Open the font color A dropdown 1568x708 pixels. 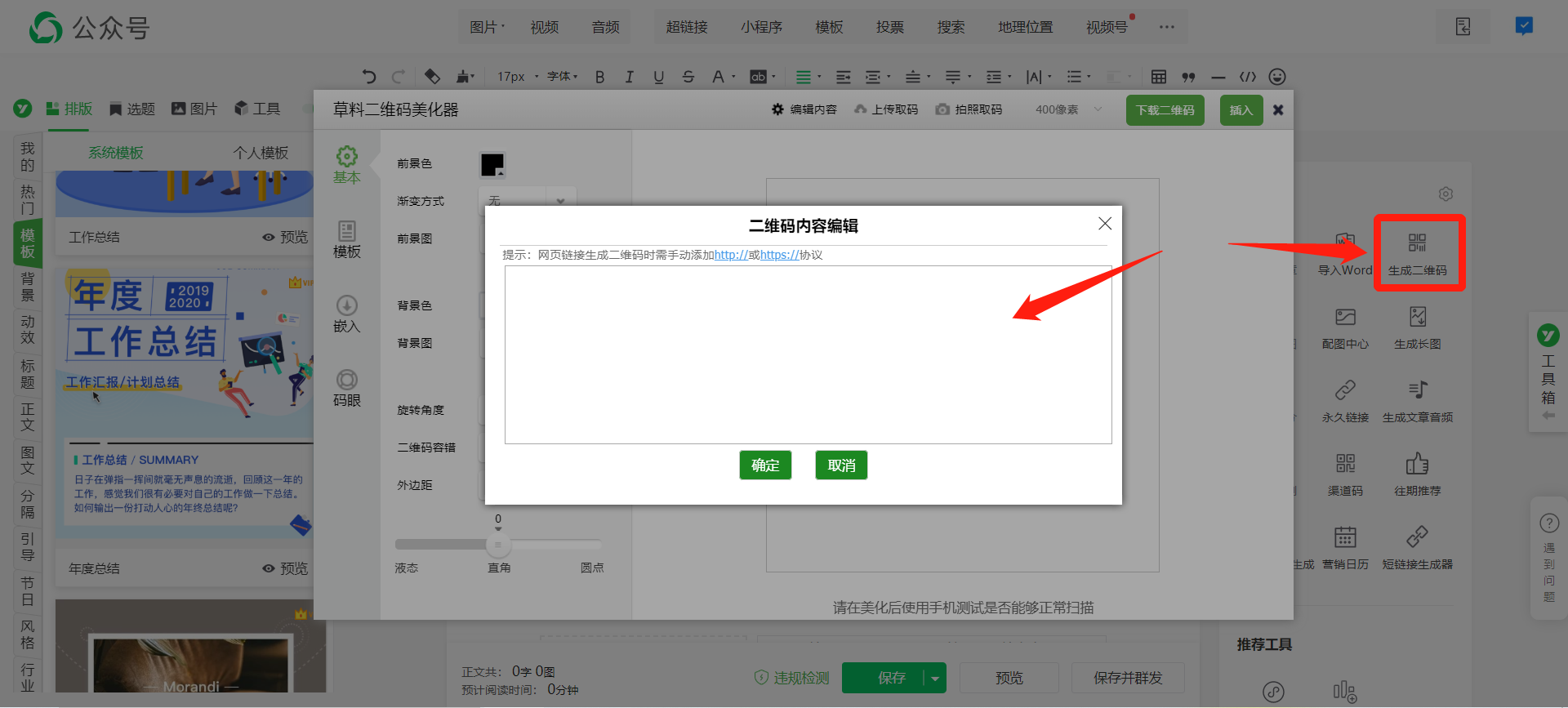click(x=723, y=77)
